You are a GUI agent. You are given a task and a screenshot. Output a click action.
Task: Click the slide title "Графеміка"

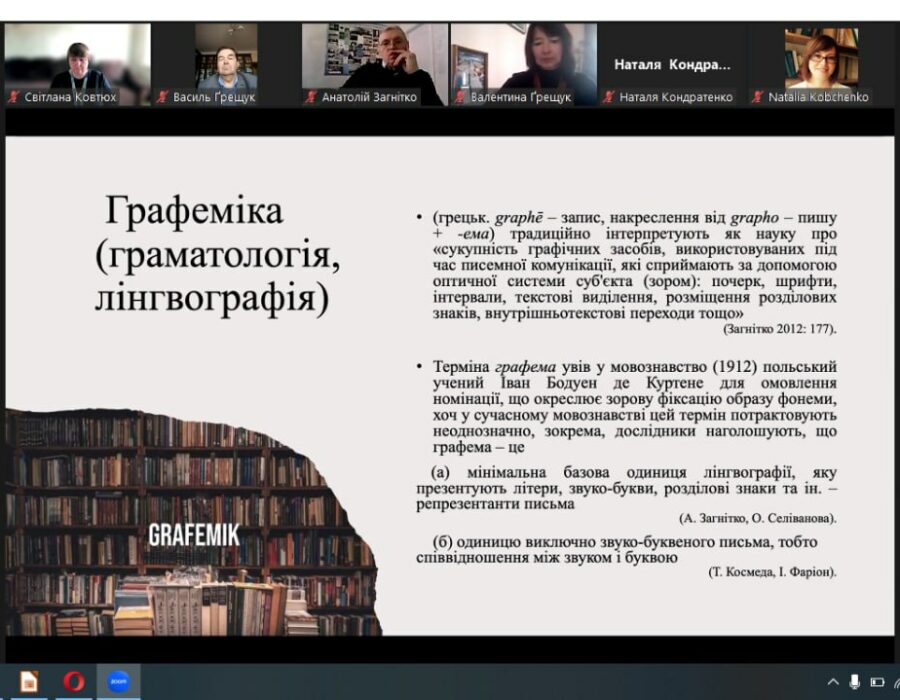coord(194,211)
